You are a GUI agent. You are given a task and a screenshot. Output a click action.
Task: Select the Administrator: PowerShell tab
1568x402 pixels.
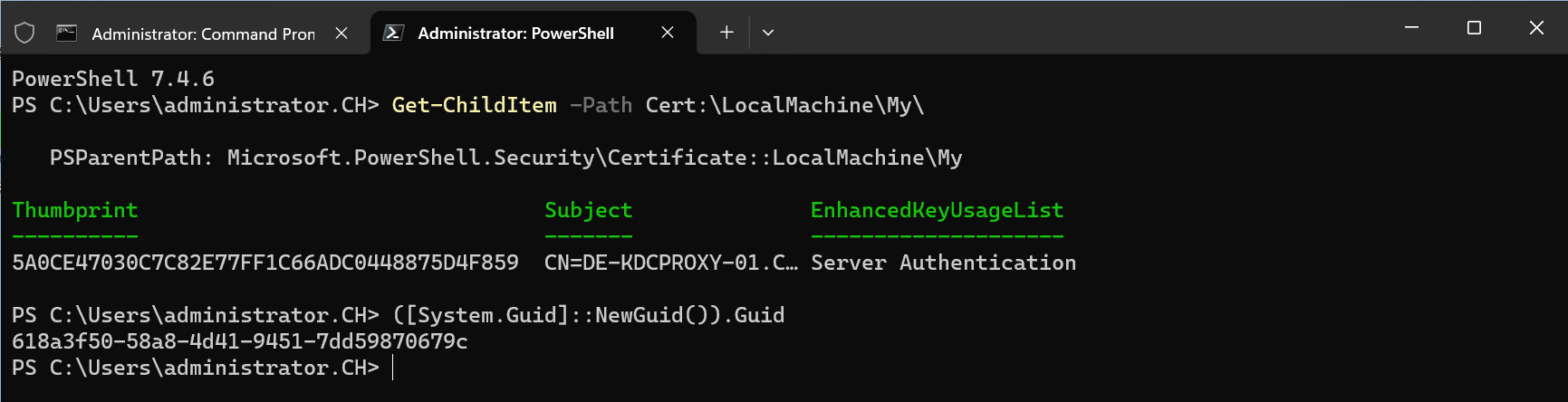point(515,33)
